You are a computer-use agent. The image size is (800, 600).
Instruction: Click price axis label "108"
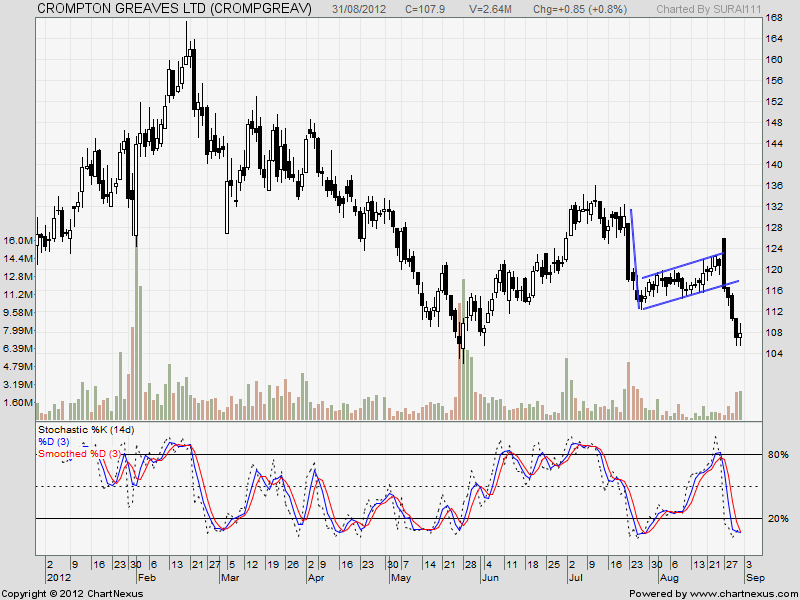774,333
